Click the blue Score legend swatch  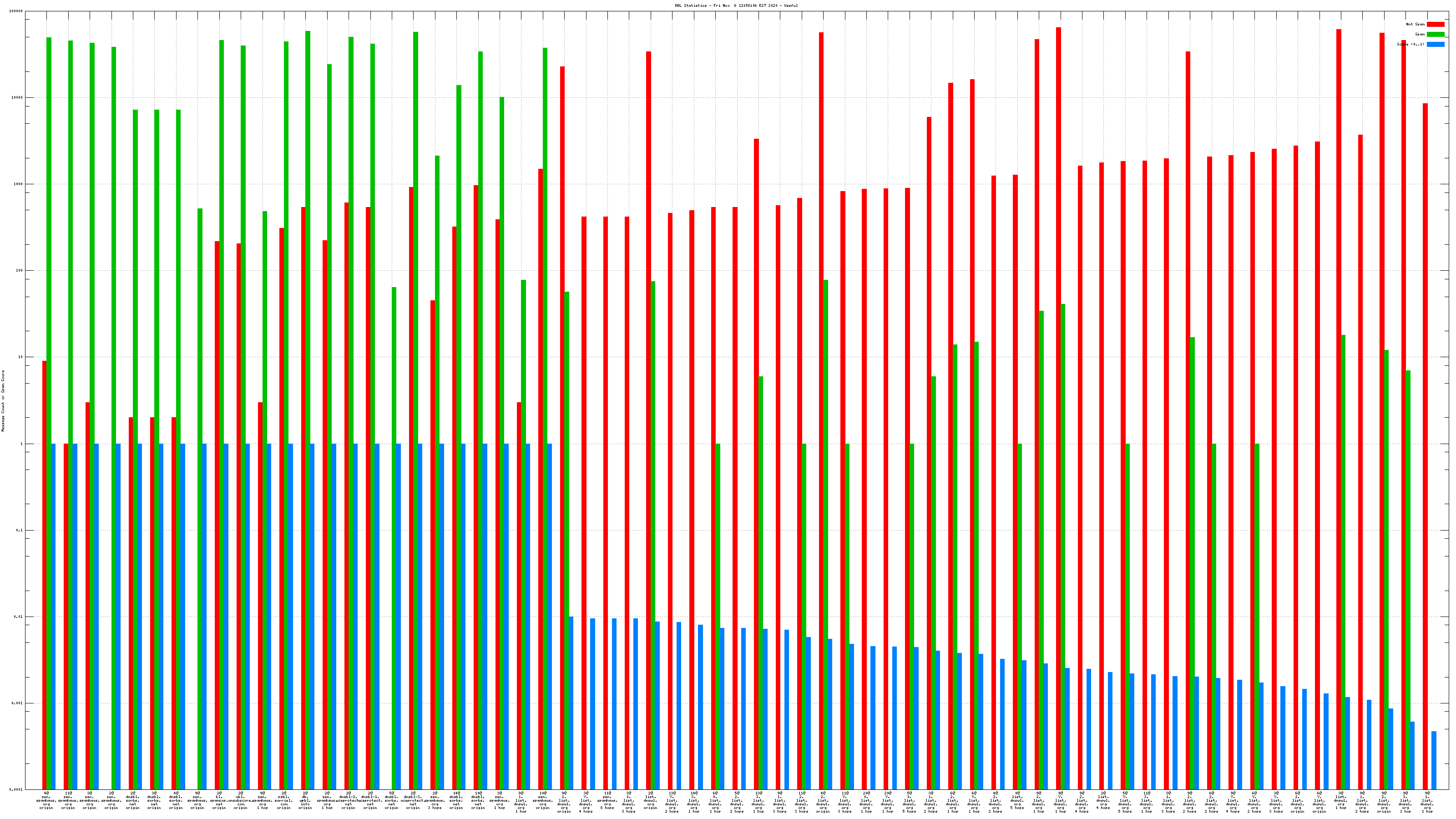click(1435, 44)
